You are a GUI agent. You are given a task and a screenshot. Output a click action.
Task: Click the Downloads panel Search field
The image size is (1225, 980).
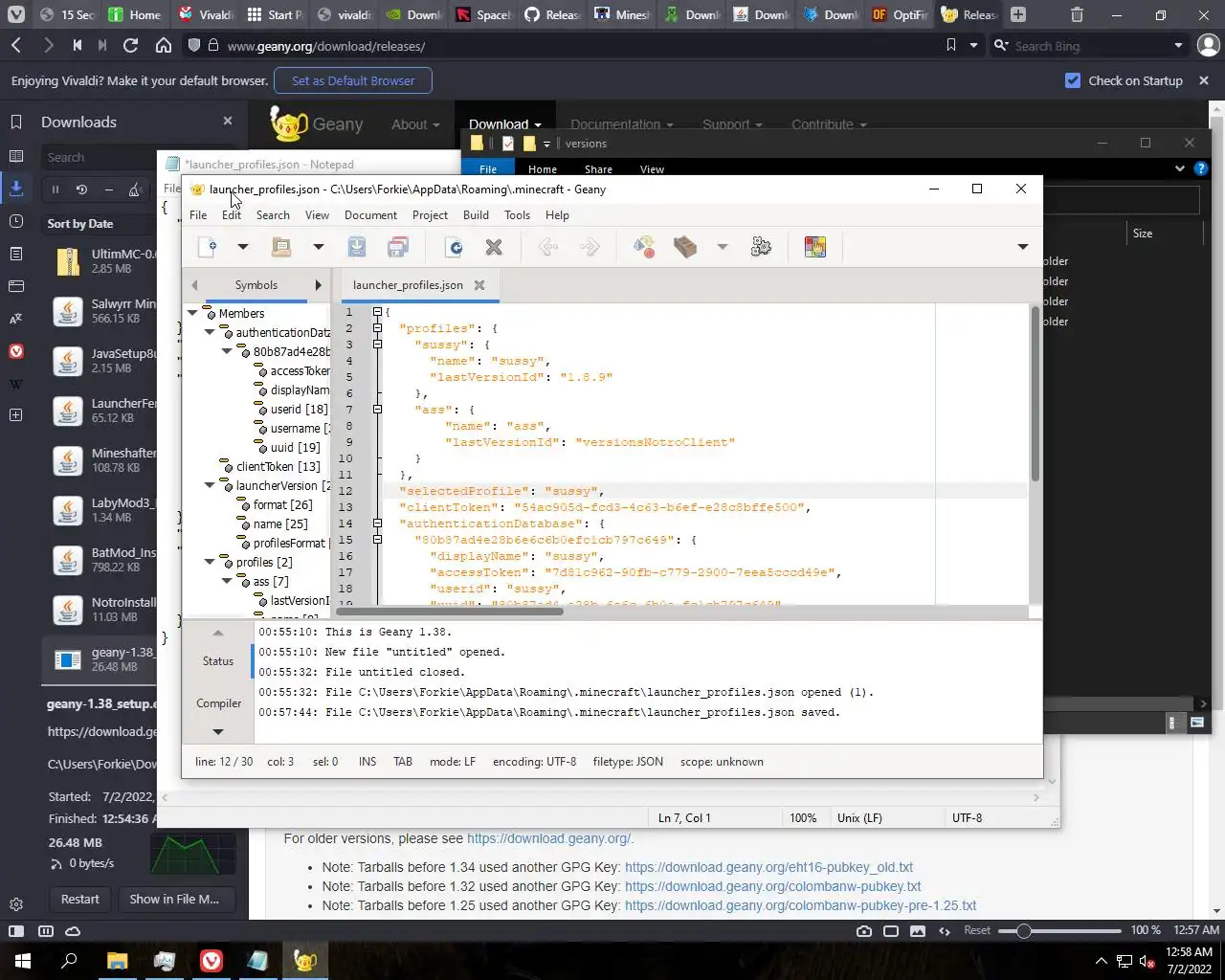tap(100, 157)
